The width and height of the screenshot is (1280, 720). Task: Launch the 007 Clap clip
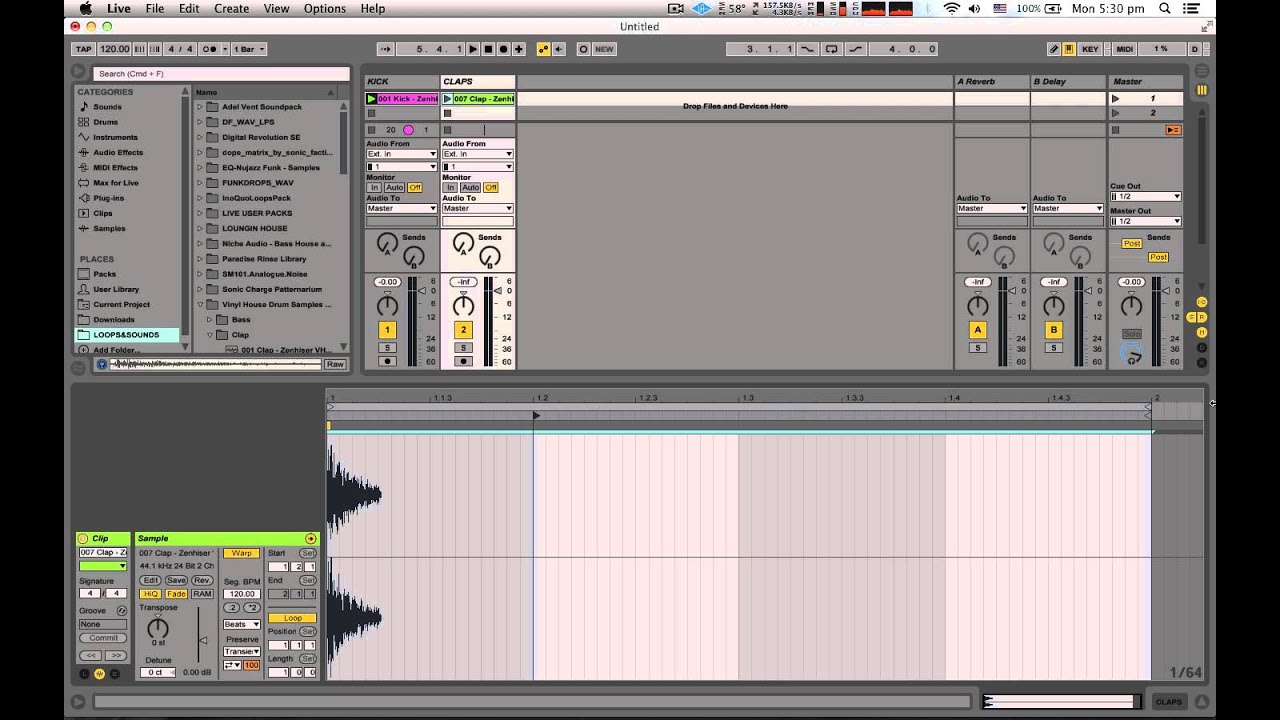(x=447, y=99)
